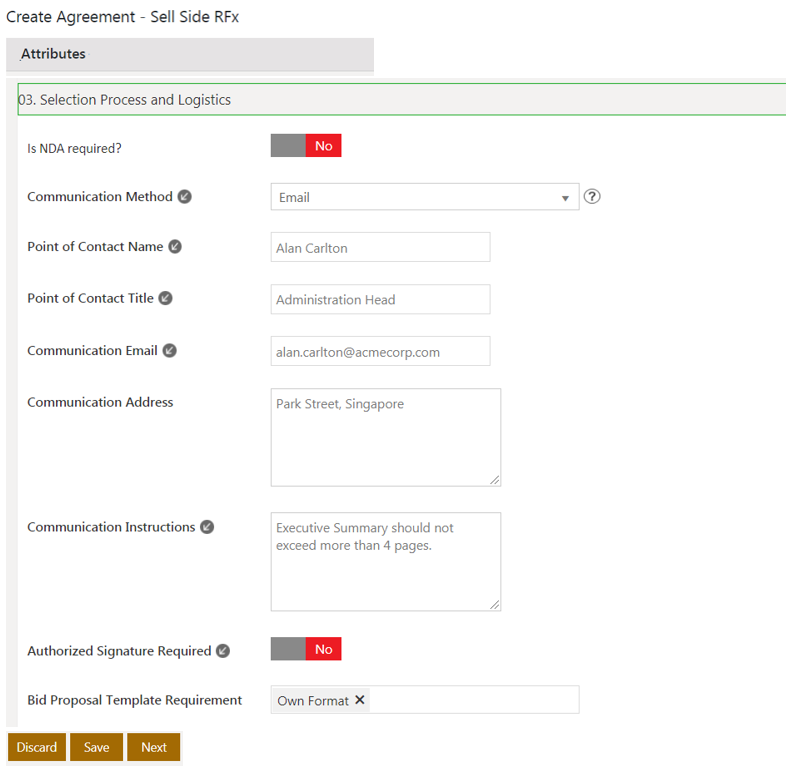Click the Bid Proposal Template Requirement field
The width and height of the screenshot is (789, 771).
coord(470,700)
